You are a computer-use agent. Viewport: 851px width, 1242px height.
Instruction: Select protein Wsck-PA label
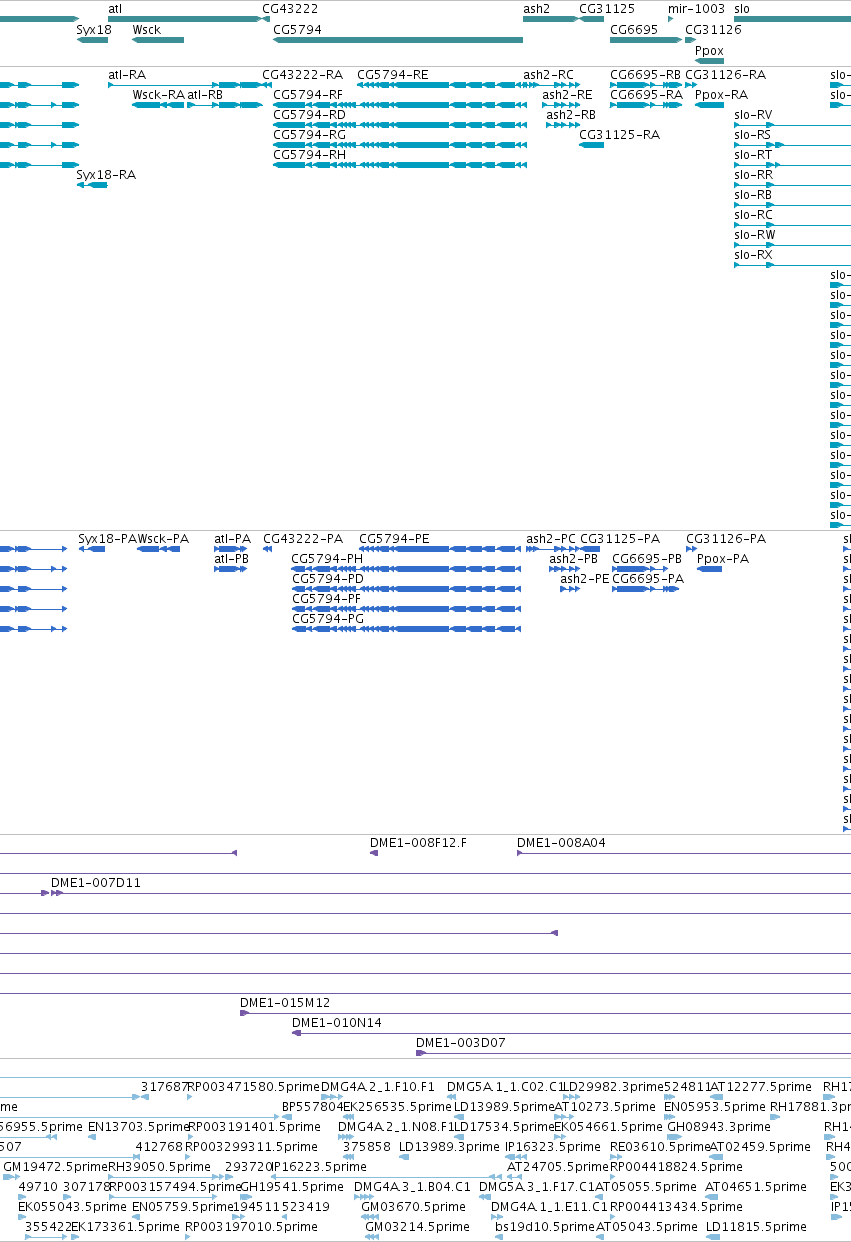click(163, 539)
